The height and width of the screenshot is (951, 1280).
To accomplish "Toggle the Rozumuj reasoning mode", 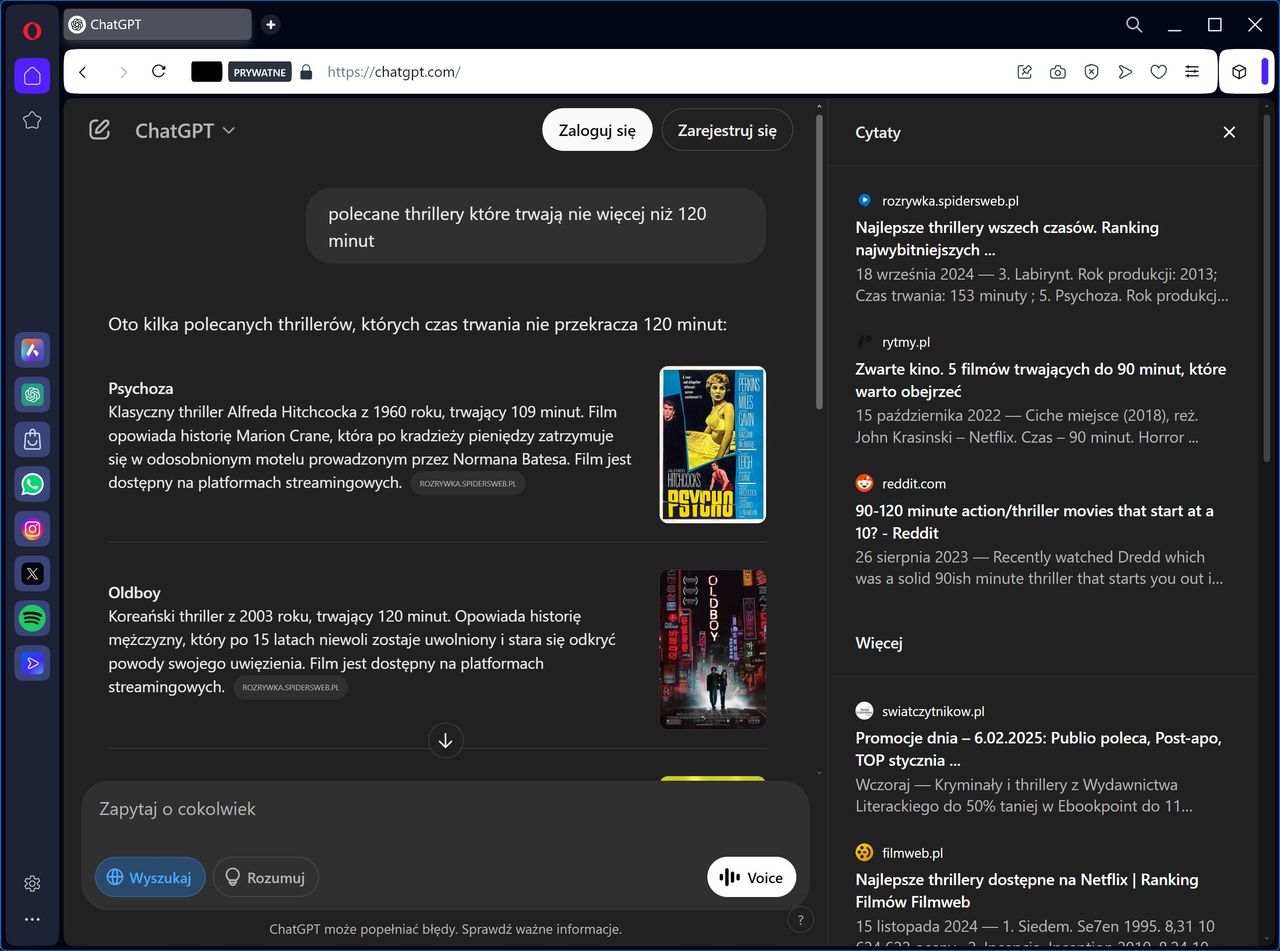I will point(266,877).
